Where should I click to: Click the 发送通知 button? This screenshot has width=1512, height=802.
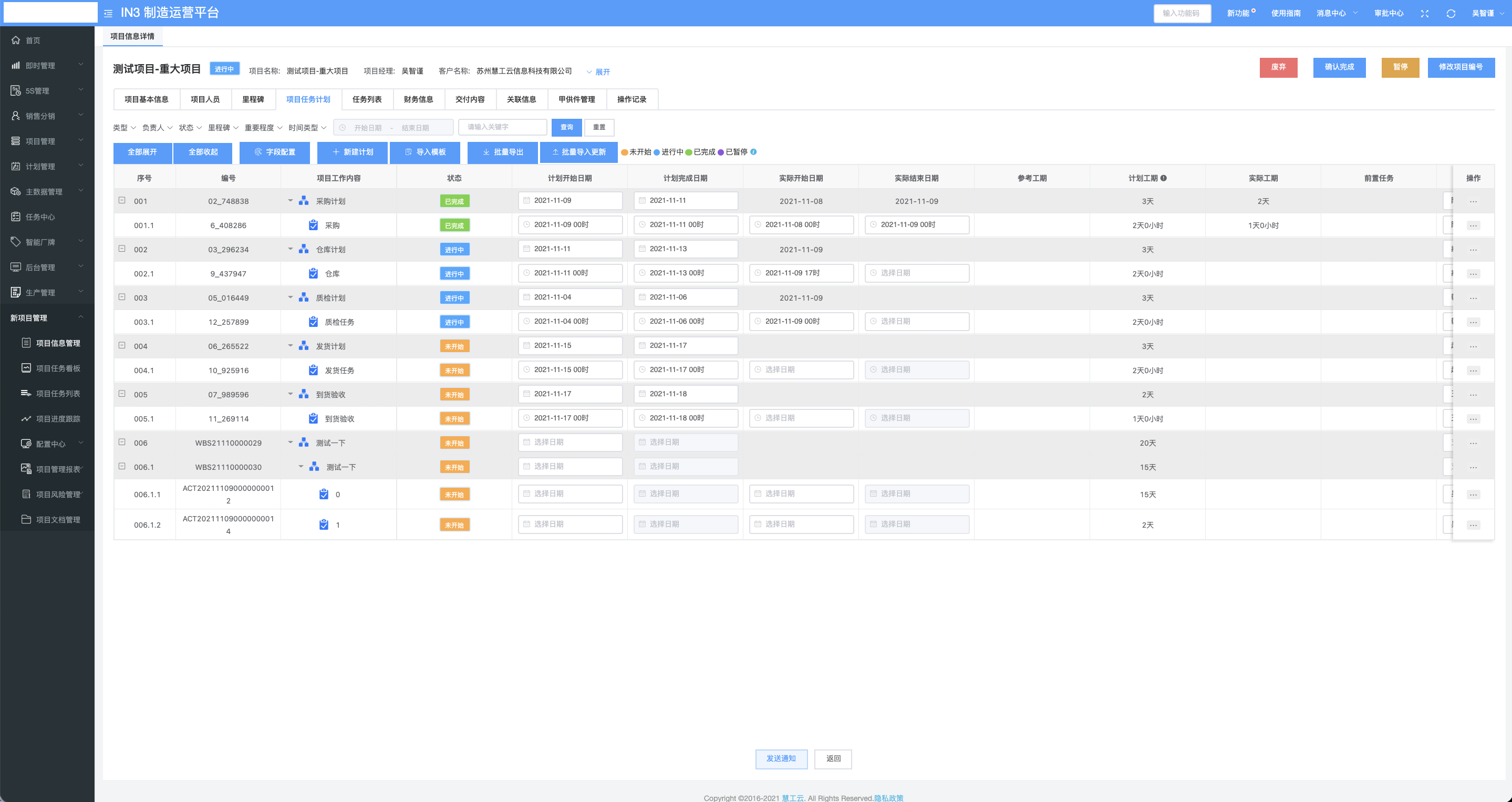tap(781, 758)
